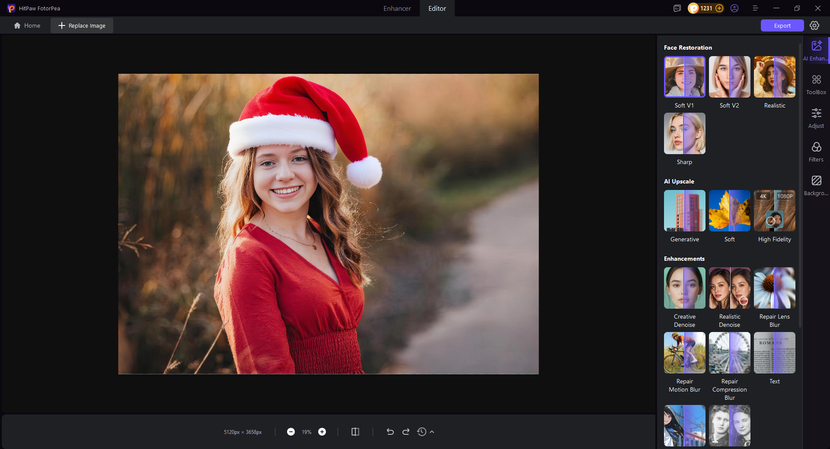Apply the Realistic Denoise enhancement
Image resolution: width=830 pixels, height=449 pixels.
(729, 288)
